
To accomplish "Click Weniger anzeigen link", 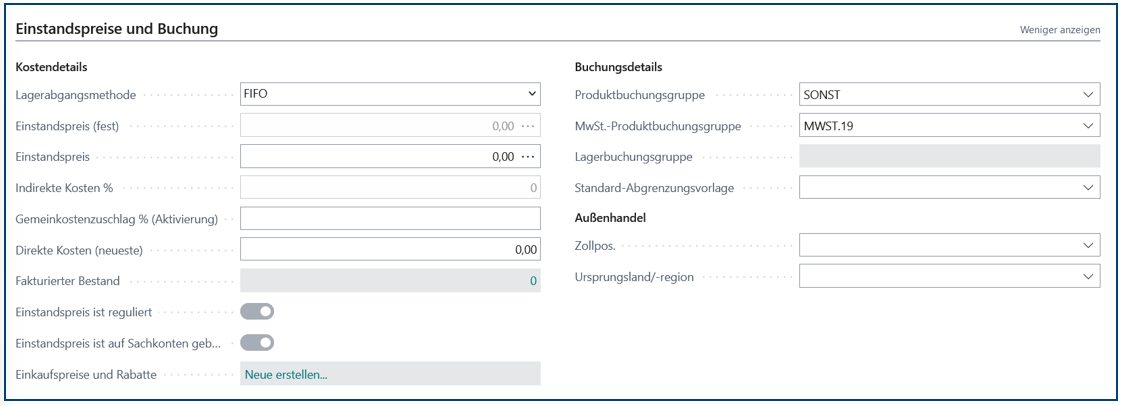I will [x=1060, y=30].
